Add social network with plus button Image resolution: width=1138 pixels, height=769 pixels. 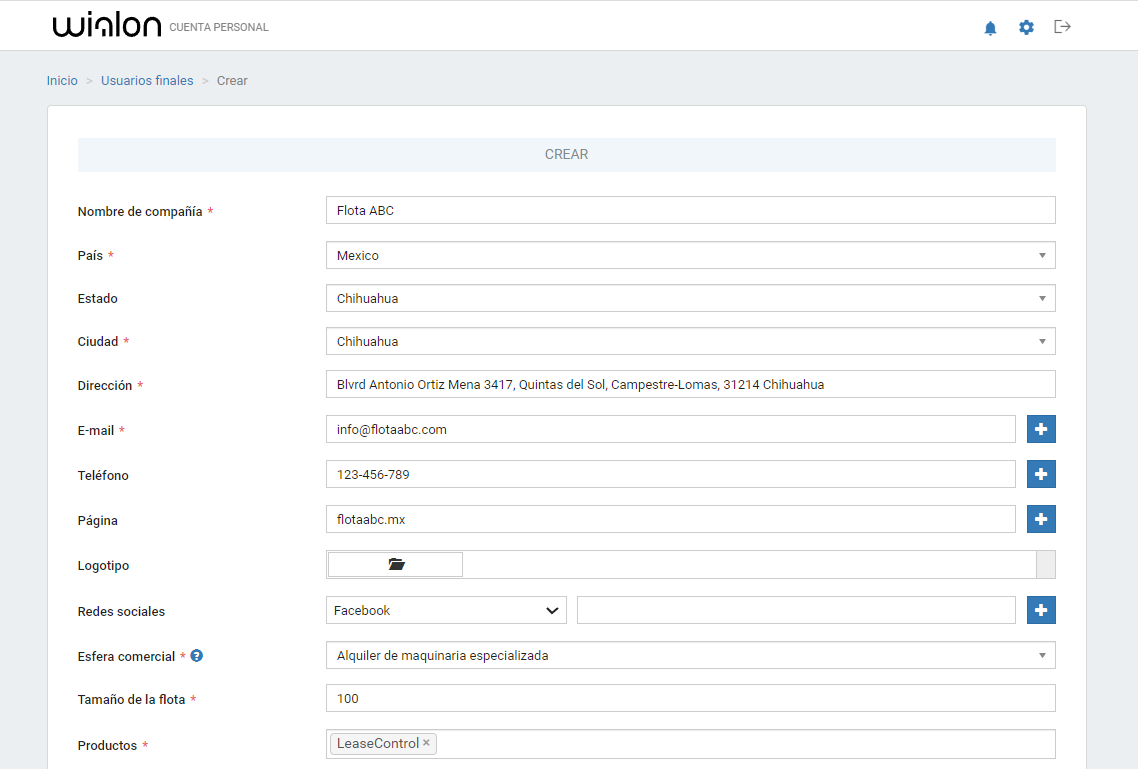coord(1041,610)
